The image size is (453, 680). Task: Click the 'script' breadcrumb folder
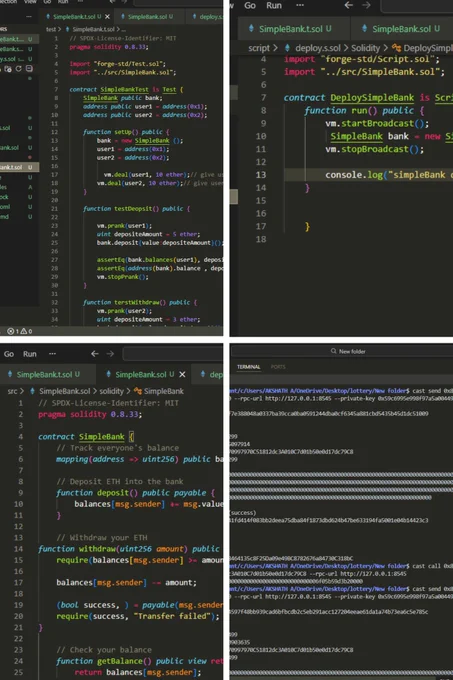click(x=259, y=48)
